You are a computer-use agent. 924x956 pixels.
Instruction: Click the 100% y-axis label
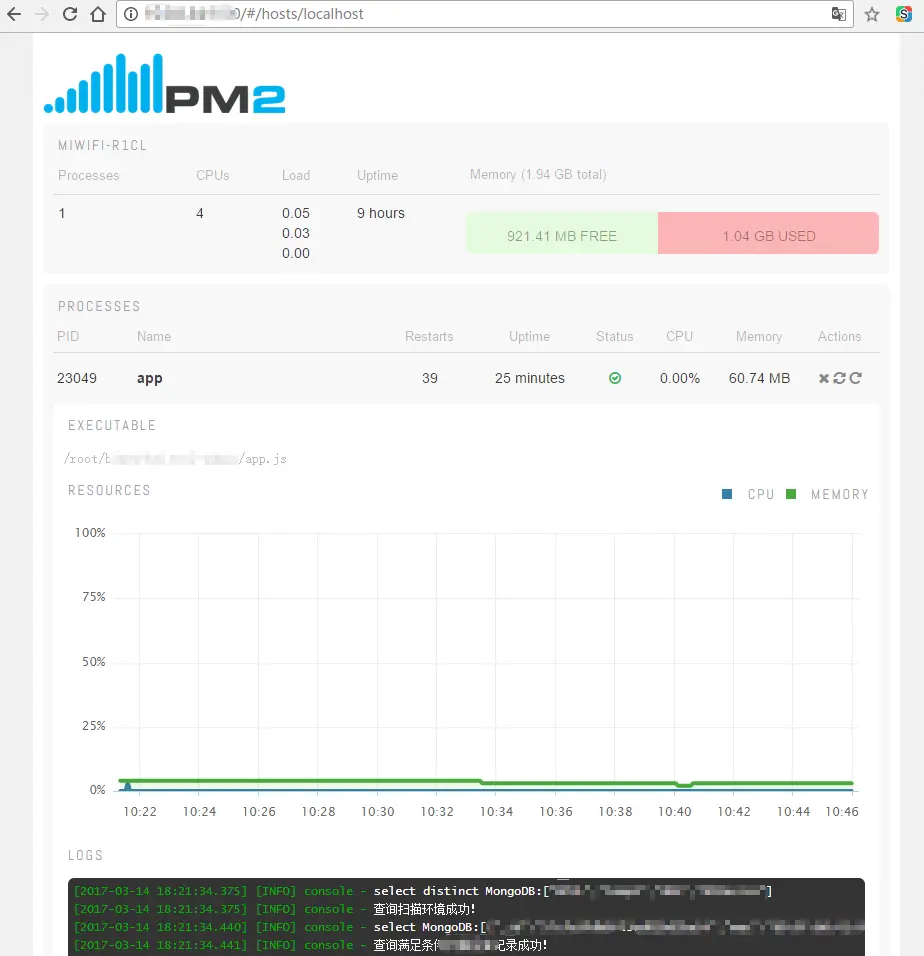coord(90,533)
